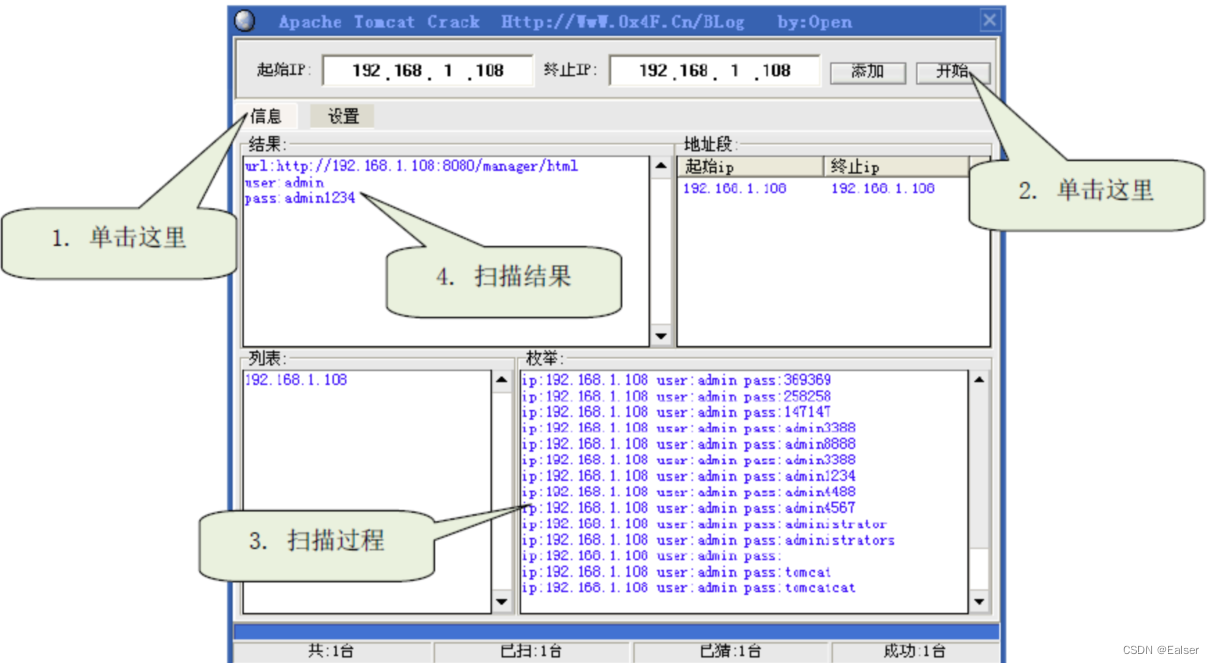The image size is (1214, 664).
Task: Click the 起始IP address input field
Action: pyautogui.click(x=428, y=71)
